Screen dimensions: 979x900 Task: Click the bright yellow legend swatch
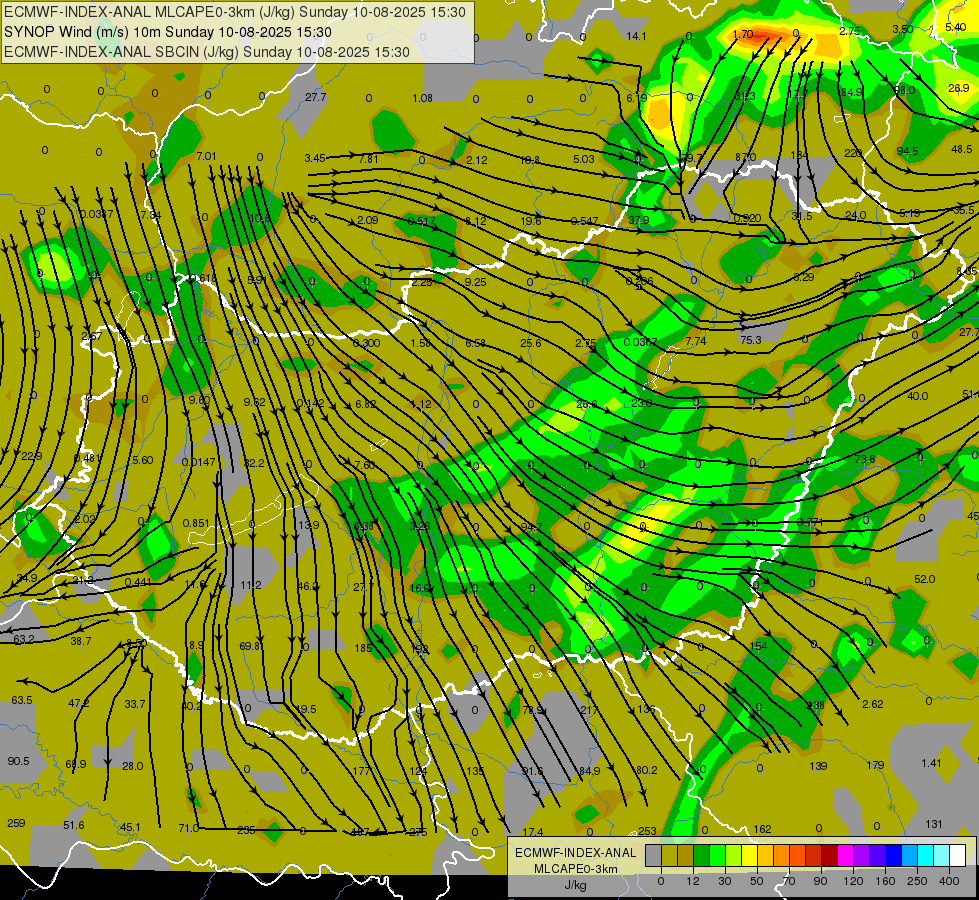pyautogui.click(x=749, y=855)
